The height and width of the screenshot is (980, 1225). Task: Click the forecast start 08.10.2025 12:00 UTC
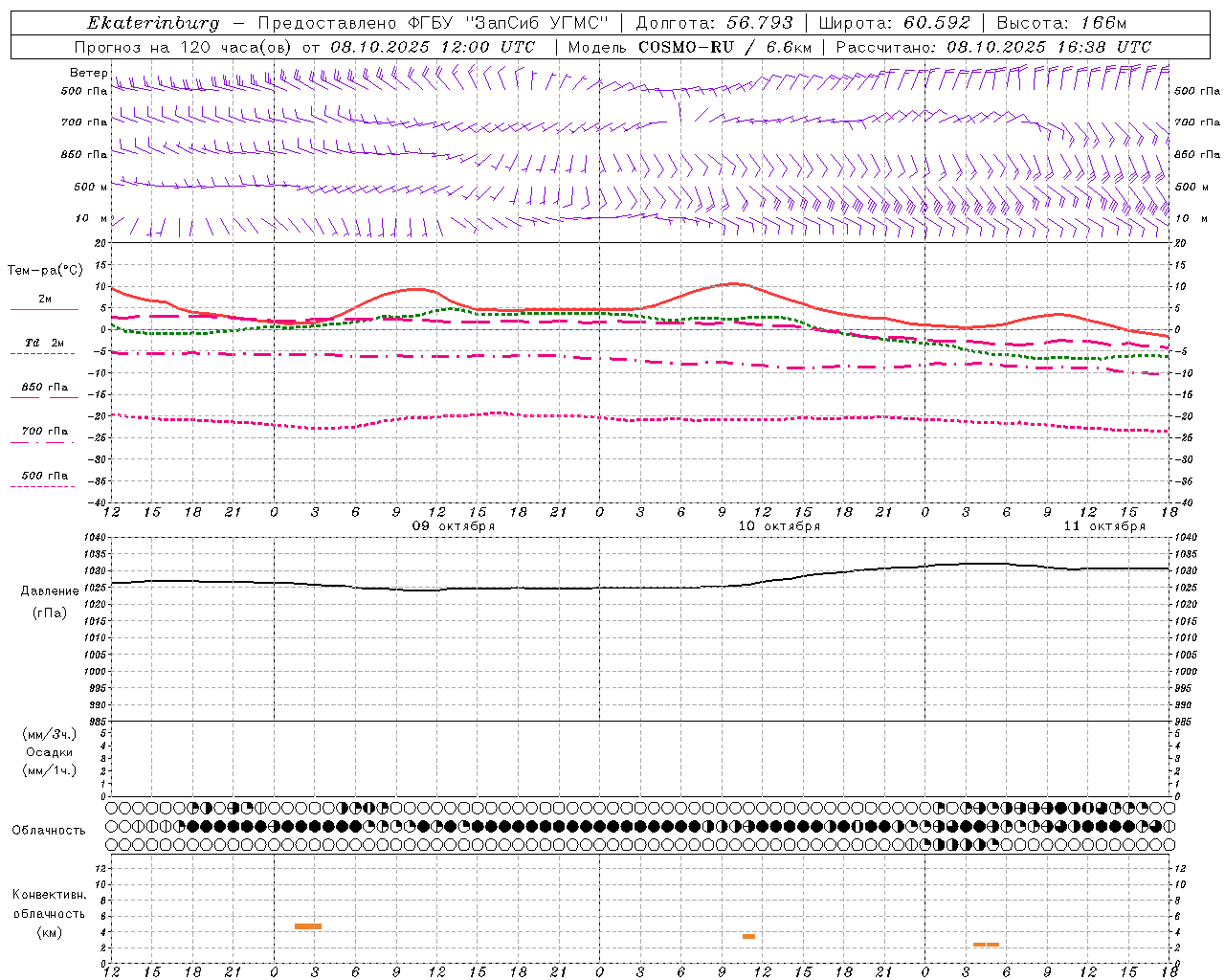click(x=433, y=47)
